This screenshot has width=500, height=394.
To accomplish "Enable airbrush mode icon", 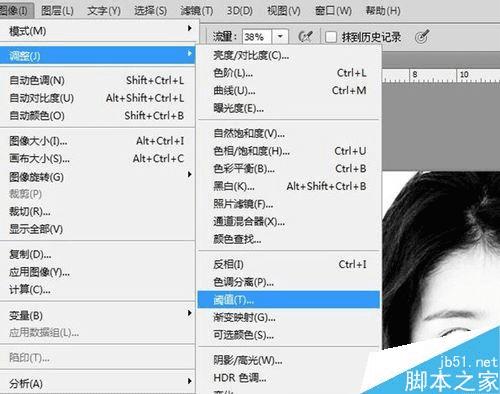I will click(x=306, y=37).
